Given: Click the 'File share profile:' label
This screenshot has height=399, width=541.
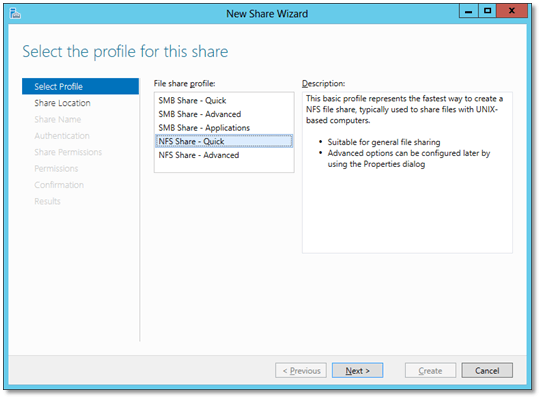Looking at the screenshot, I should [185, 84].
